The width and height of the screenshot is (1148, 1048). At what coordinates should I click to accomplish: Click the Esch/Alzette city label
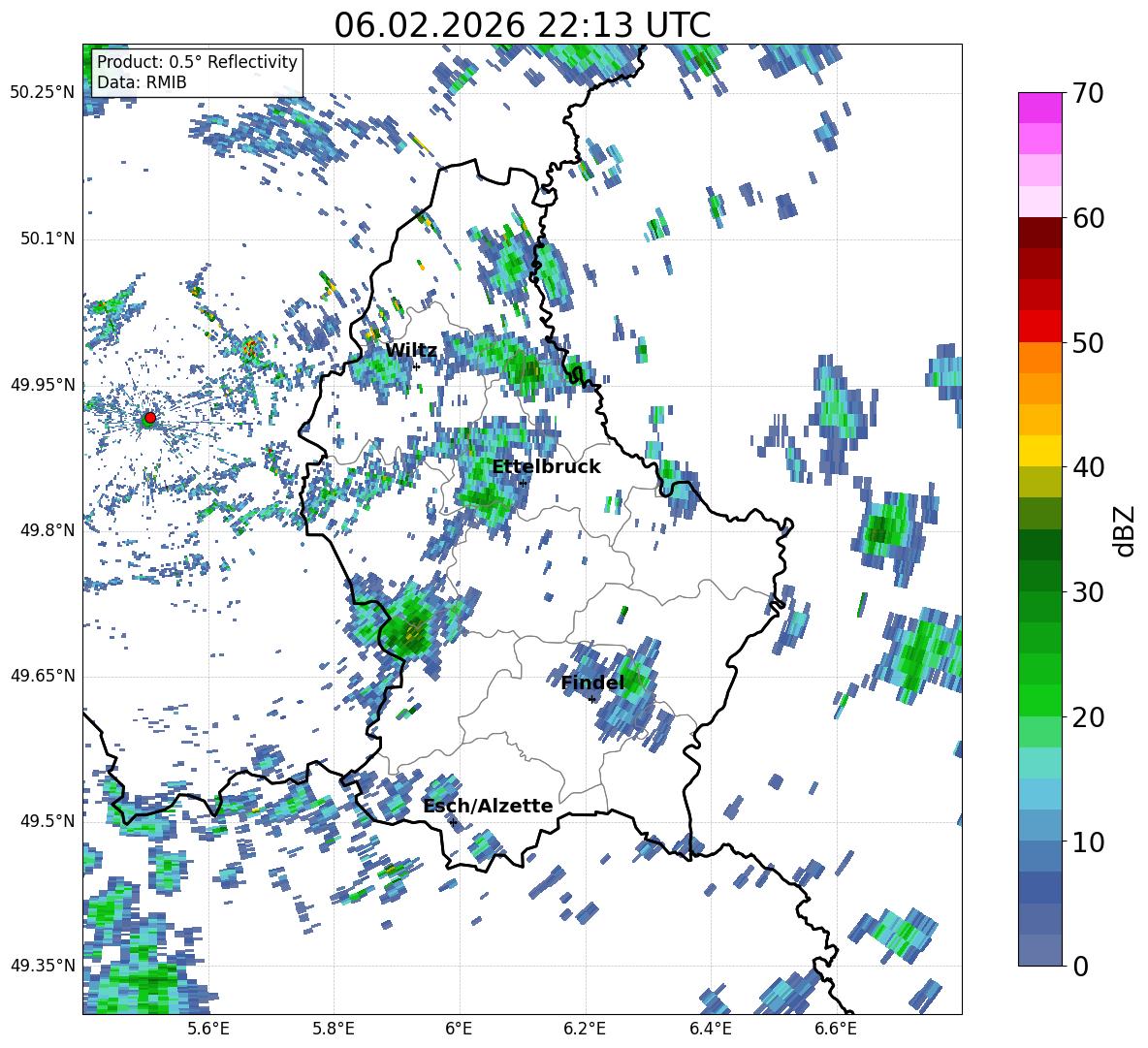(489, 806)
